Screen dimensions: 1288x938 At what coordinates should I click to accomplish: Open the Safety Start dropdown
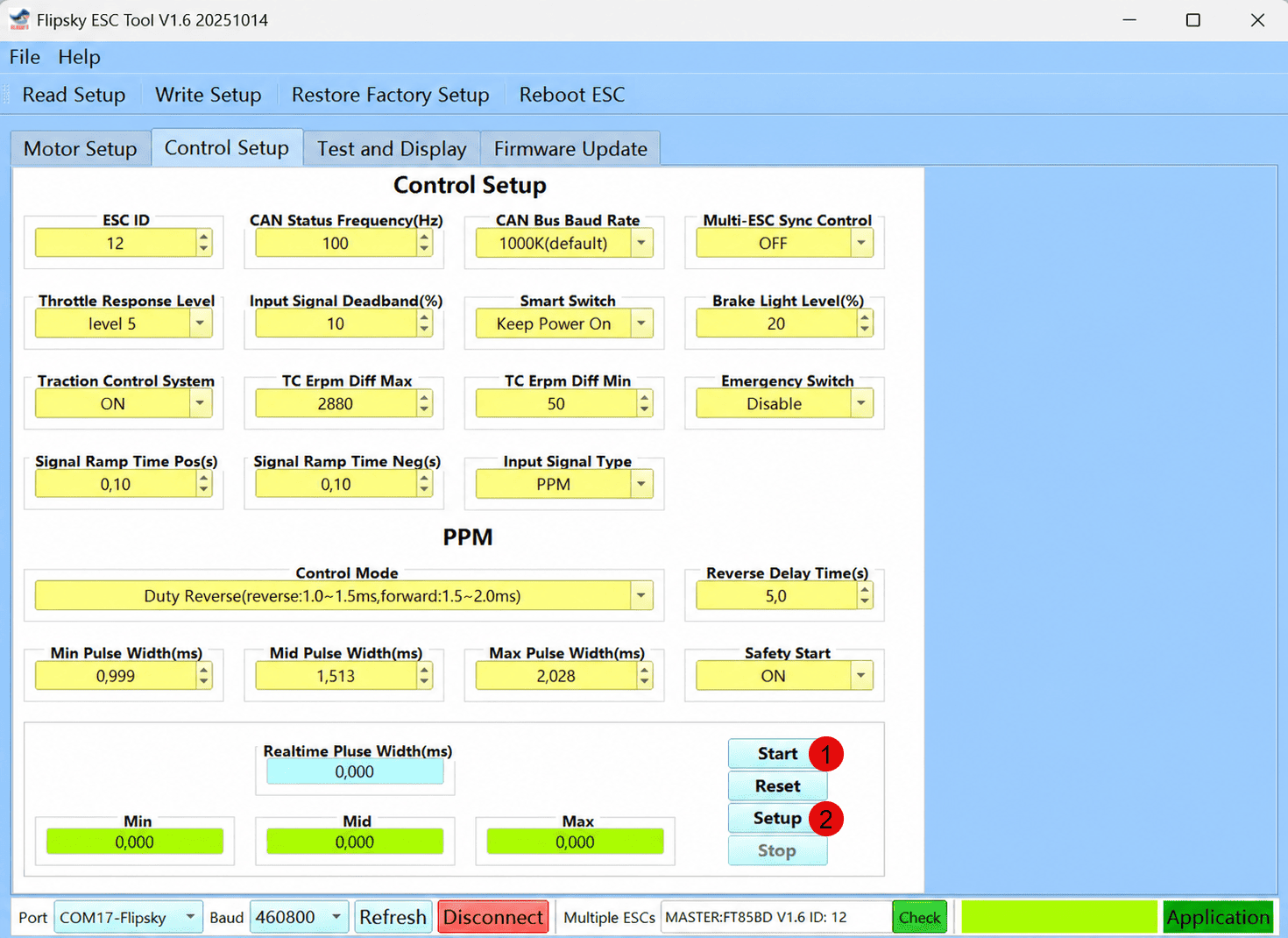pyautogui.click(x=785, y=676)
